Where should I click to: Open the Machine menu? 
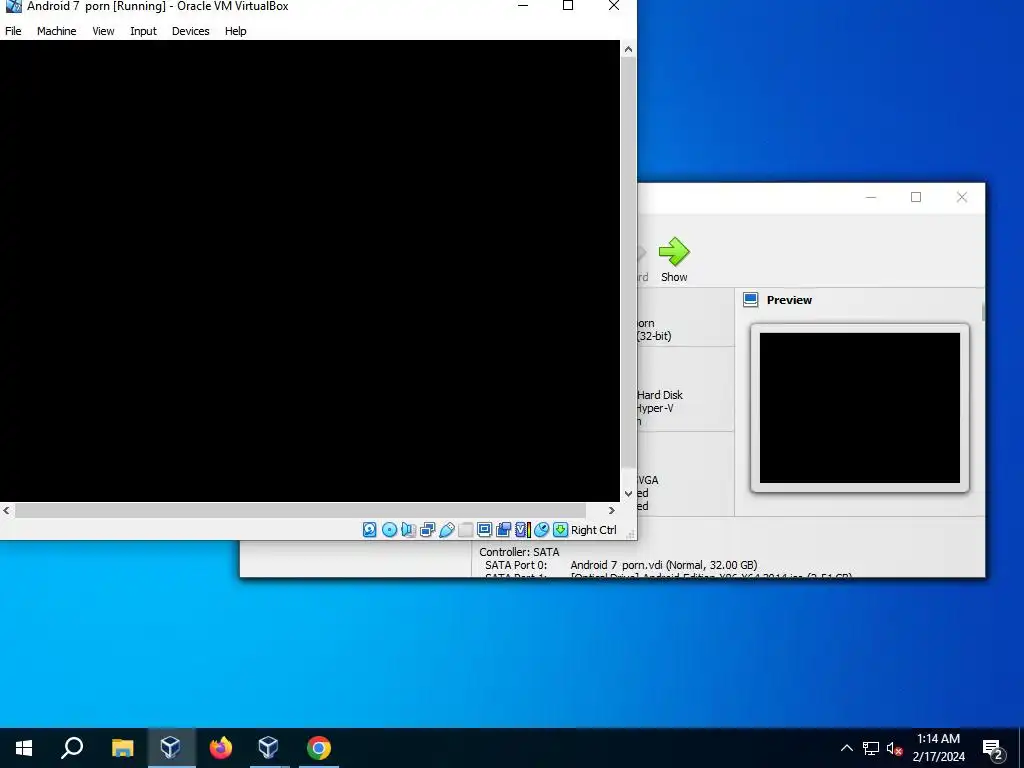57,31
